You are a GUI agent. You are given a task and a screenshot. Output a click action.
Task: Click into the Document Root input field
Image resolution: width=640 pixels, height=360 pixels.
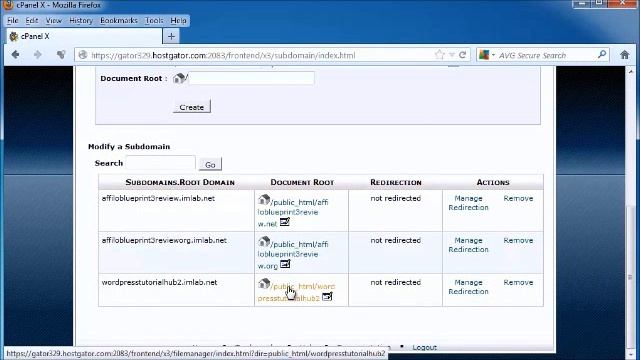(x=251, y=78)
